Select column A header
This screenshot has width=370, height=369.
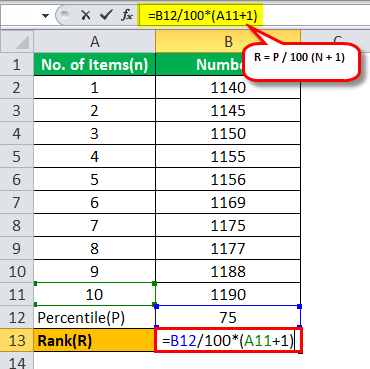95,42
